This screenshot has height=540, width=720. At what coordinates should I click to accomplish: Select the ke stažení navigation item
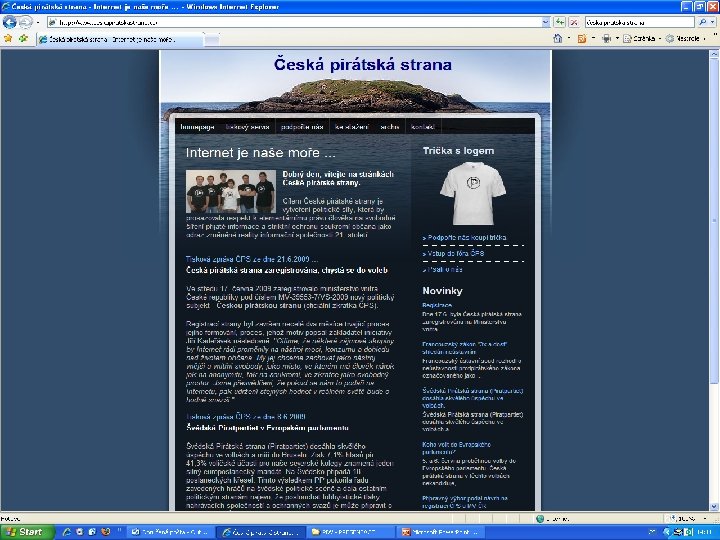[351, 127]
